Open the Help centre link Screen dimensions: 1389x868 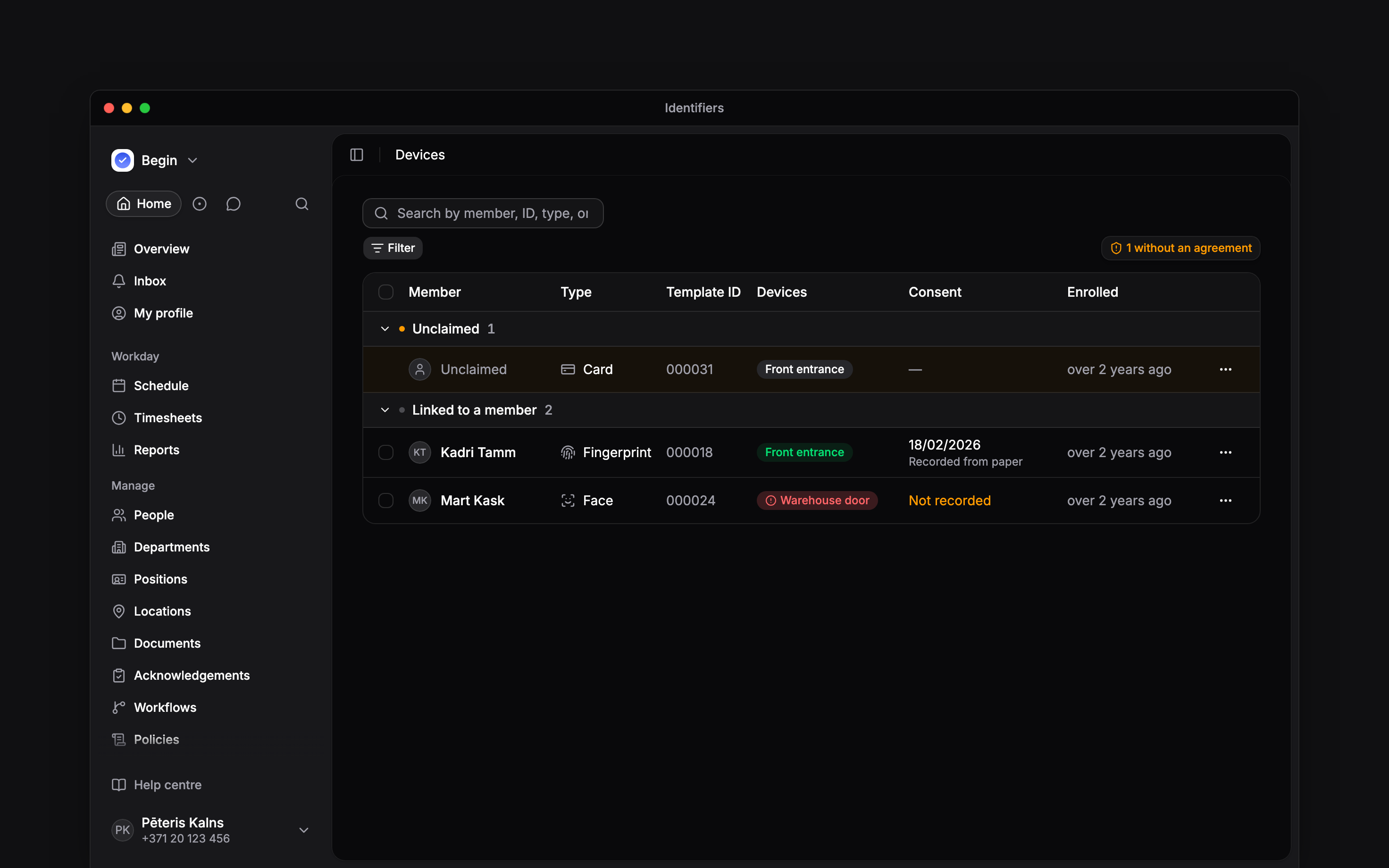click(x=157, y=785)
